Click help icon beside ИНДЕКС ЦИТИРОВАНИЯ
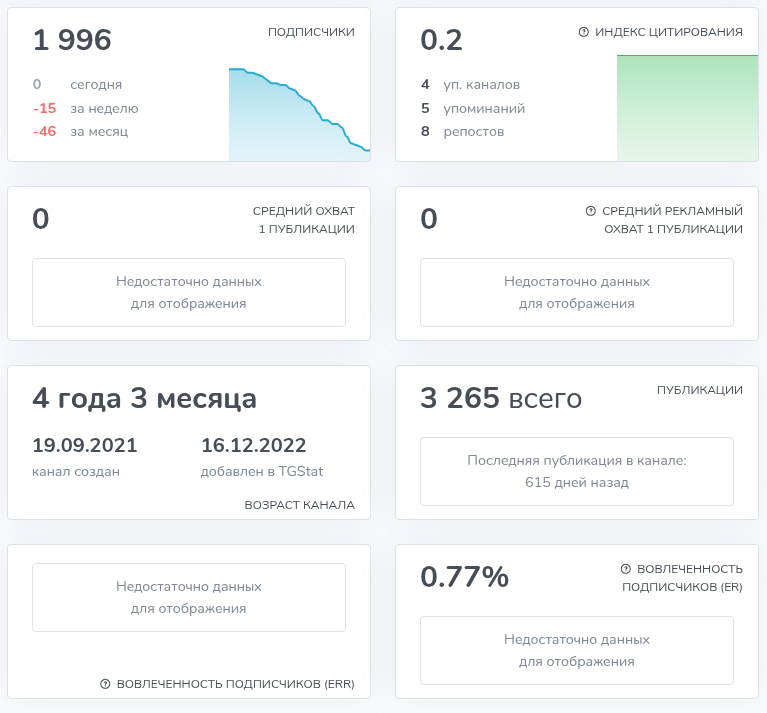 (x=583, y=32)
